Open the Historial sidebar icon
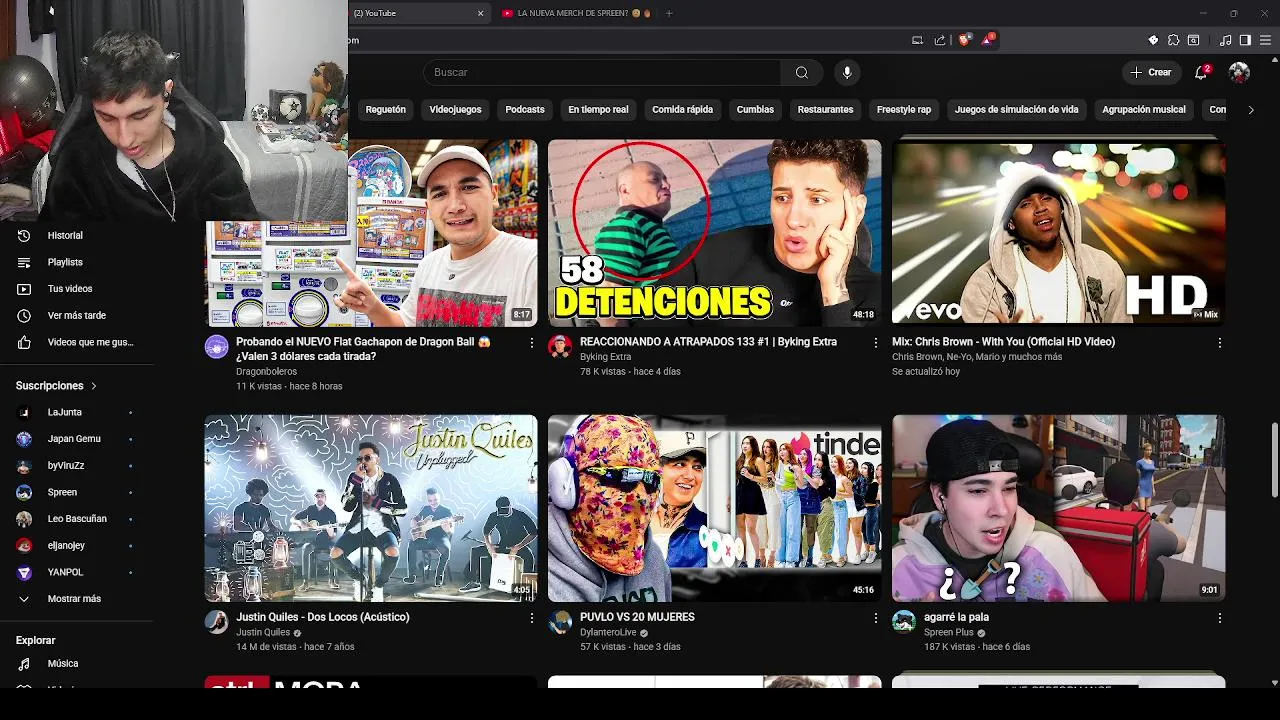This screenshot has height=720, width=1280. (24, 235)
